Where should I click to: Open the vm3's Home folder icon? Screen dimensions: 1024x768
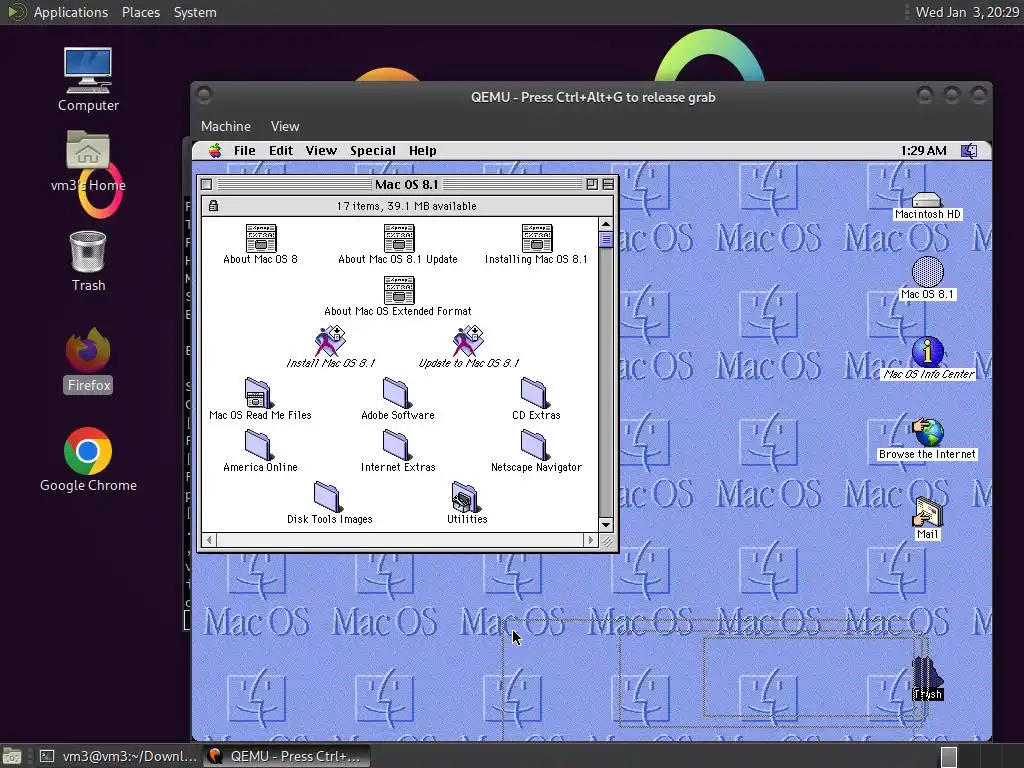[88, 161]
